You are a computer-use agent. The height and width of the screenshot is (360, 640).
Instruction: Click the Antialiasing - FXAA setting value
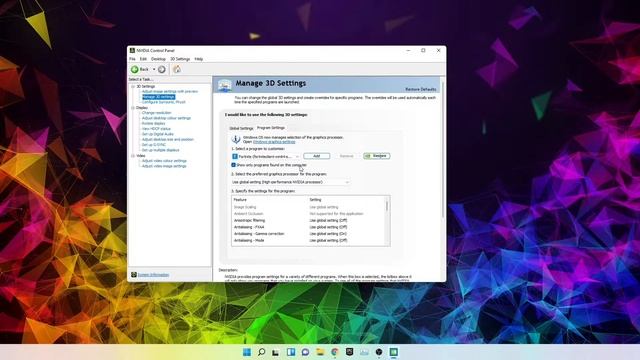(x=328, y=227)
